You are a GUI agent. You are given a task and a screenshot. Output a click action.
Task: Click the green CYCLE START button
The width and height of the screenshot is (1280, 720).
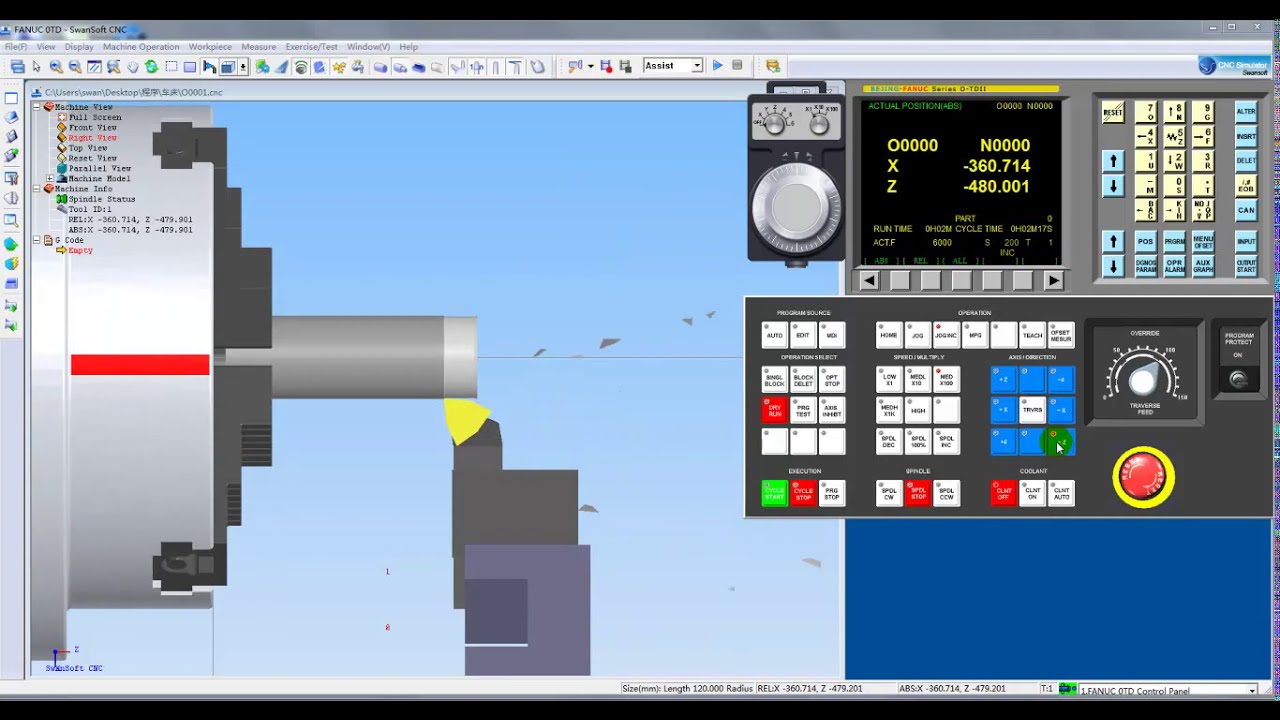point(774,493)
